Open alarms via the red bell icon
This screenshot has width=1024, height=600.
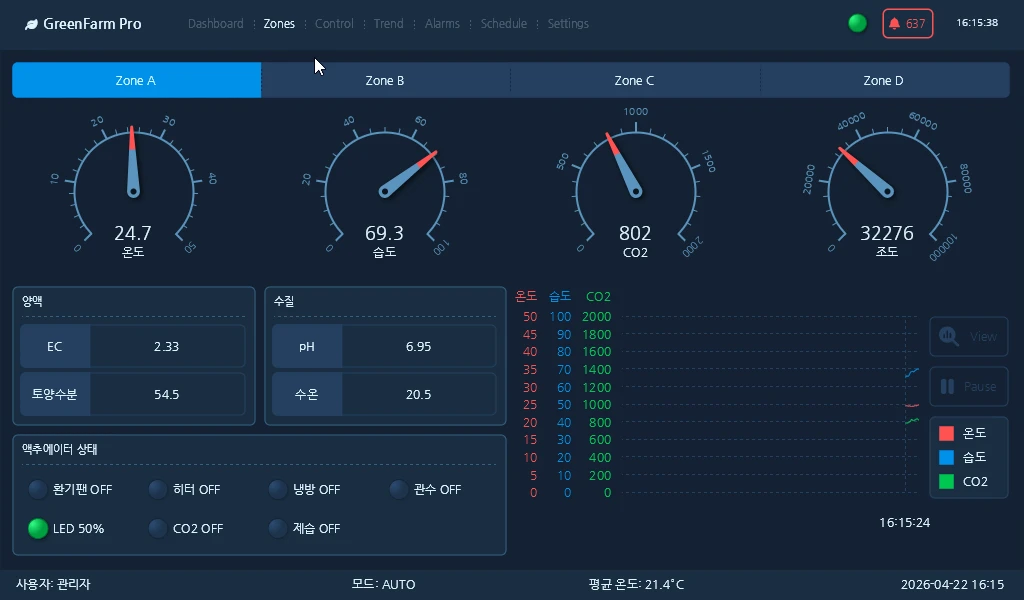895,22
